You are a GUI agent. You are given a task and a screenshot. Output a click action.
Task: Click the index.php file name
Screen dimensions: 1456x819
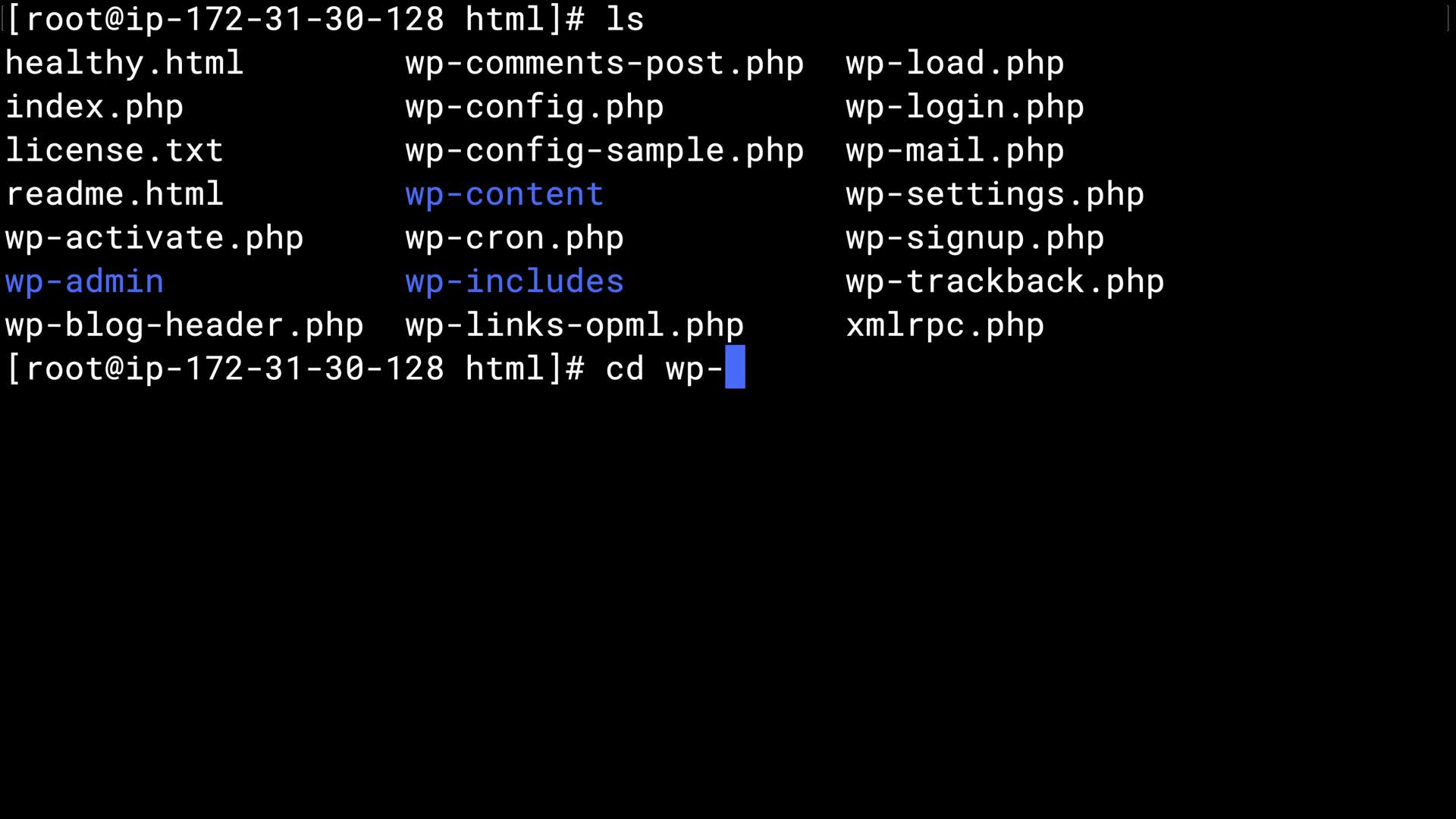point(94,107)
